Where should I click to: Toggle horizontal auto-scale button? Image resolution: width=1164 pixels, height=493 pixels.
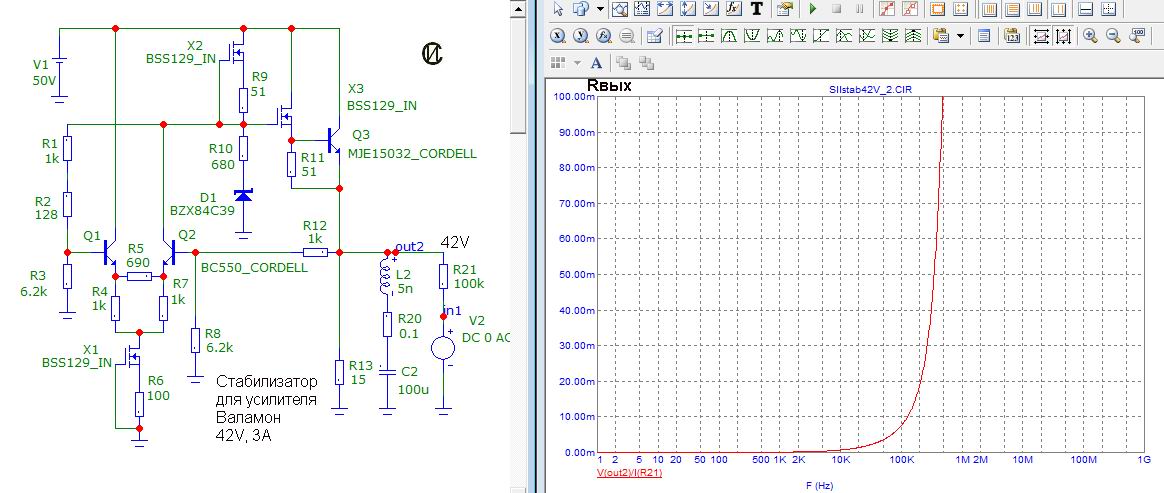(1039, 36)
